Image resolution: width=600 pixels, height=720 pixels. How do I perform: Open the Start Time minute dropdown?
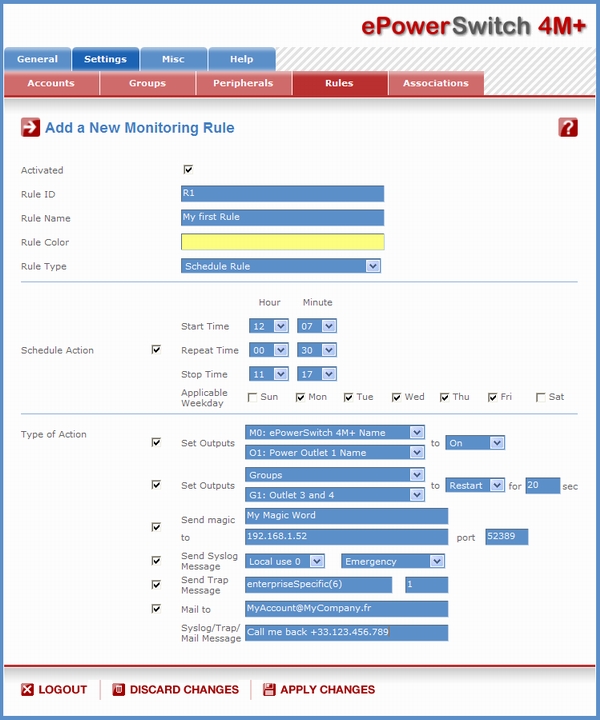click(x=317, y=326)
